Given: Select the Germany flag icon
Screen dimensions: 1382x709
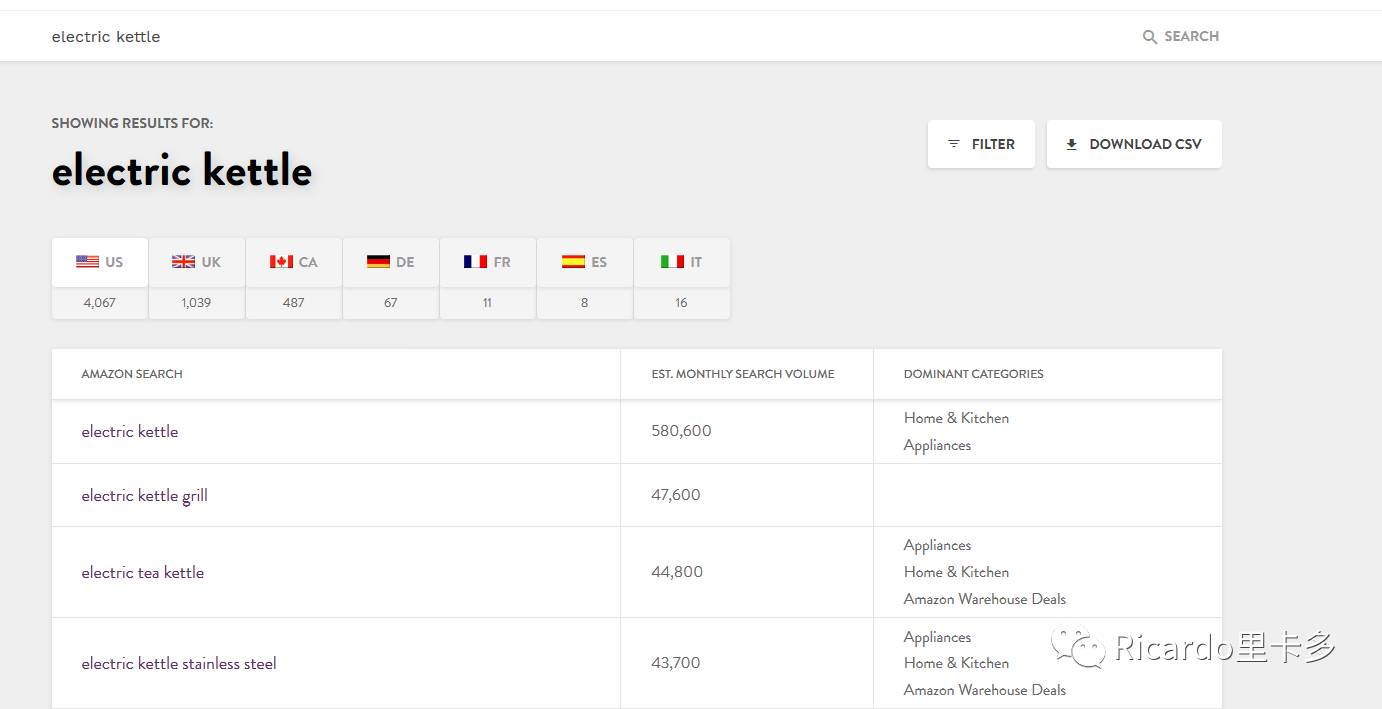Looking at the screenshot, I should (378, 262).
